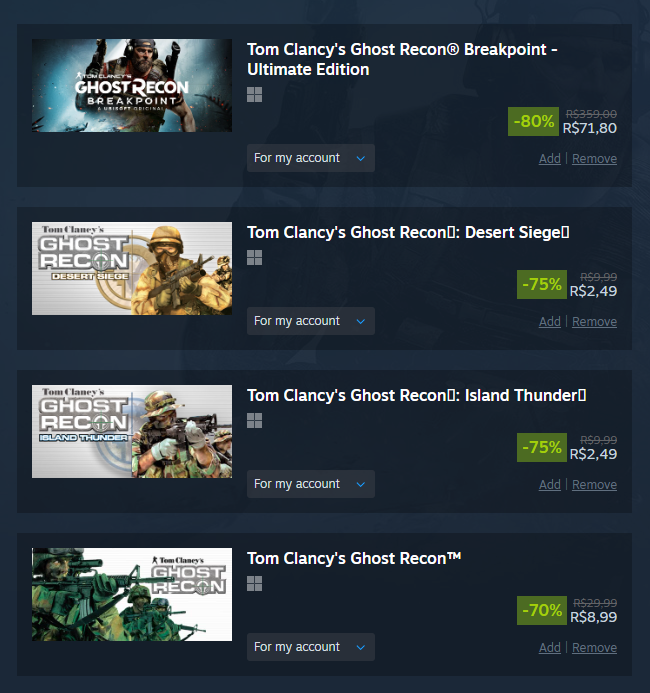Image resolution: width=650 pixels, height=693 pixels.
Task: Open the Ghost Recon Breakpoint cover image
Action: point(132,85)
